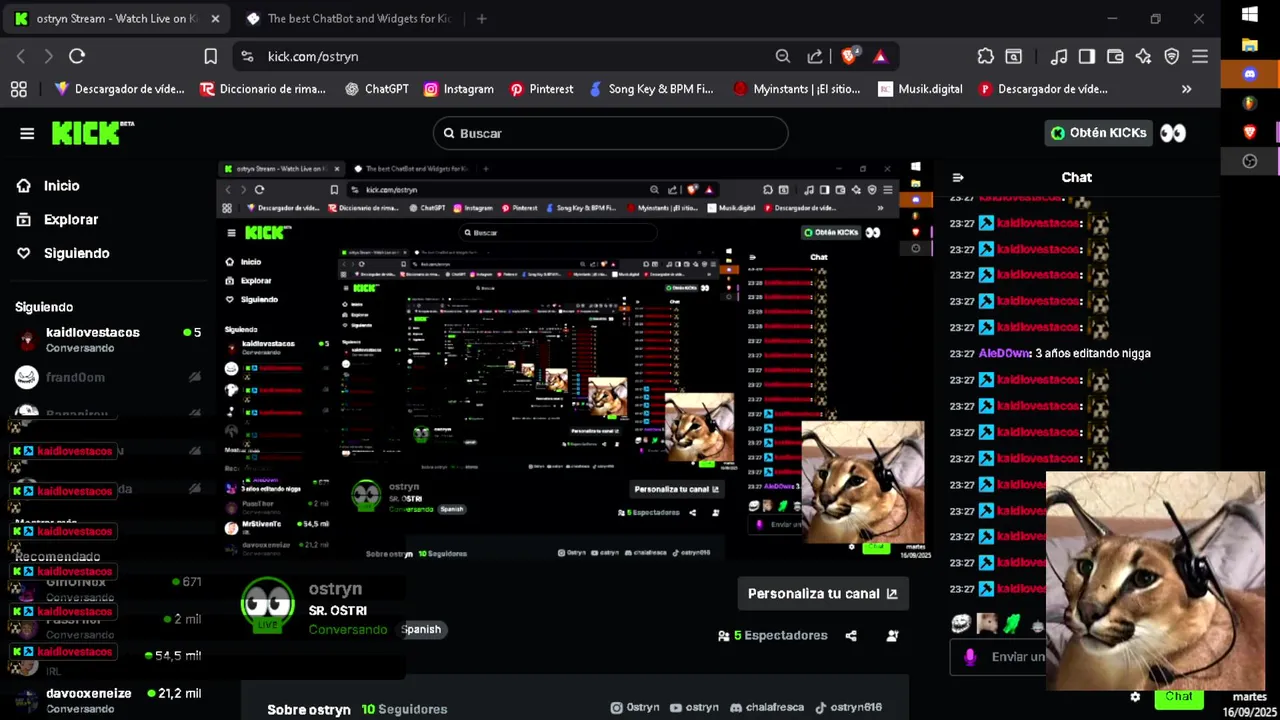Open Diccionario de rima bookmark
Viewport: 1280px width, 720px height.
(x=263, y=89)
